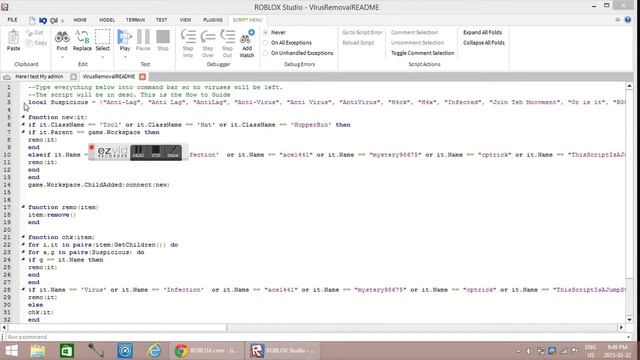Click Collapse All Folds
The height and width of the screenshot is (360, 640).
[484, 43]
